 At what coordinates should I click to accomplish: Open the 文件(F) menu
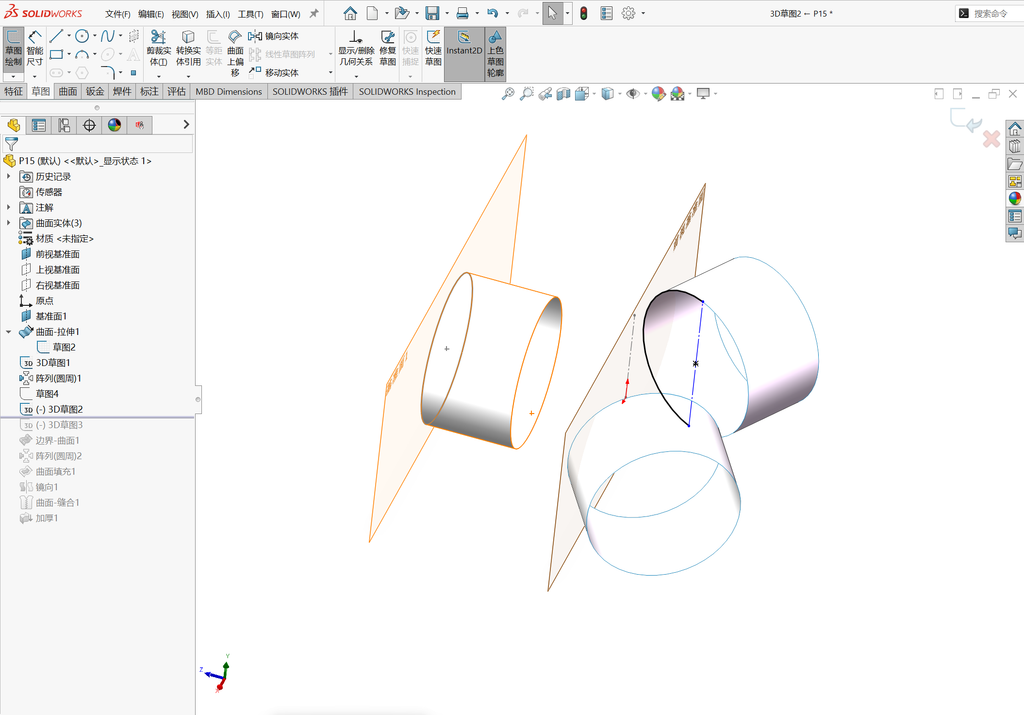click(118, 14)
